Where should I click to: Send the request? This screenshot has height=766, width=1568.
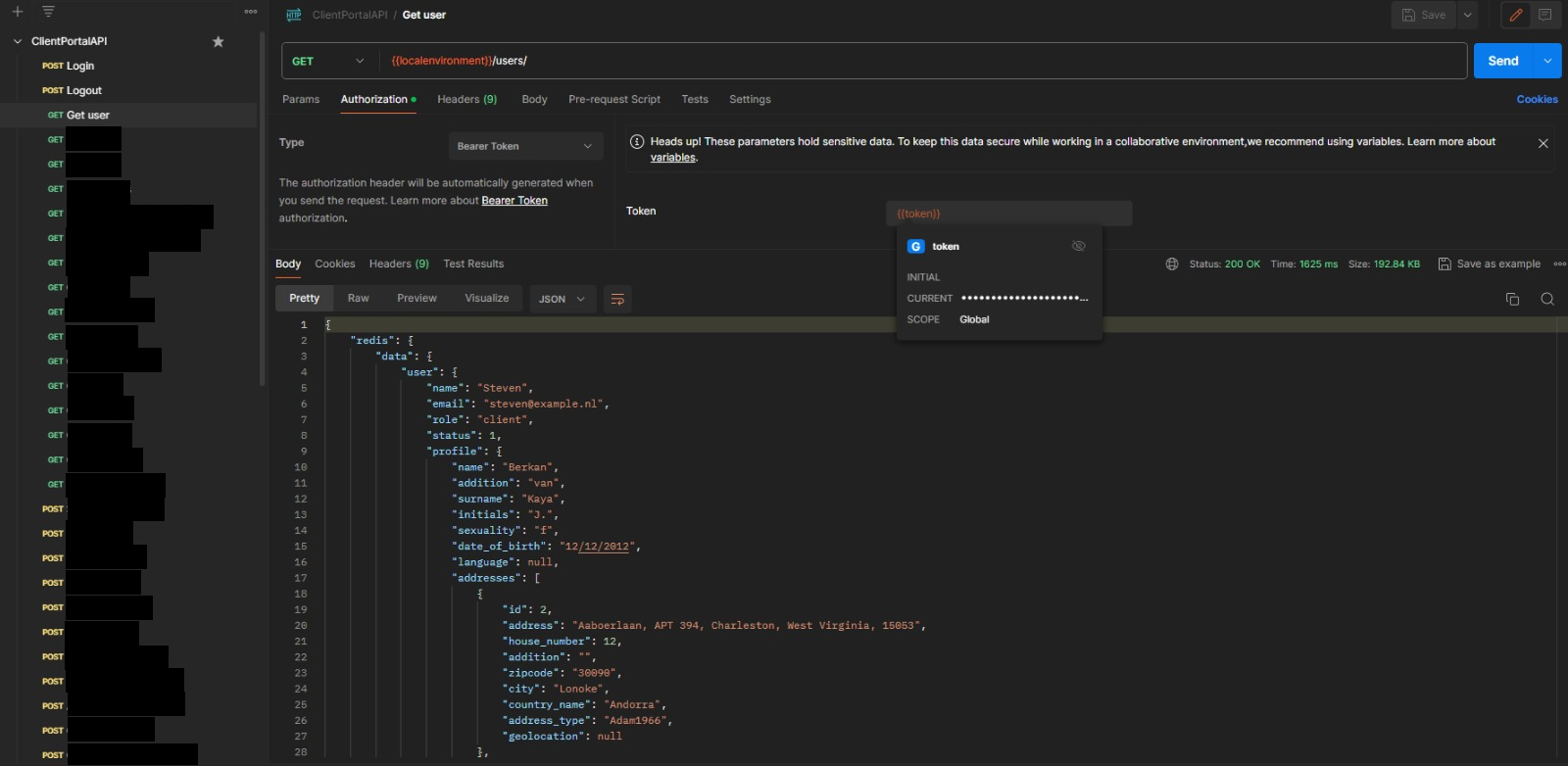[1503, 61]
